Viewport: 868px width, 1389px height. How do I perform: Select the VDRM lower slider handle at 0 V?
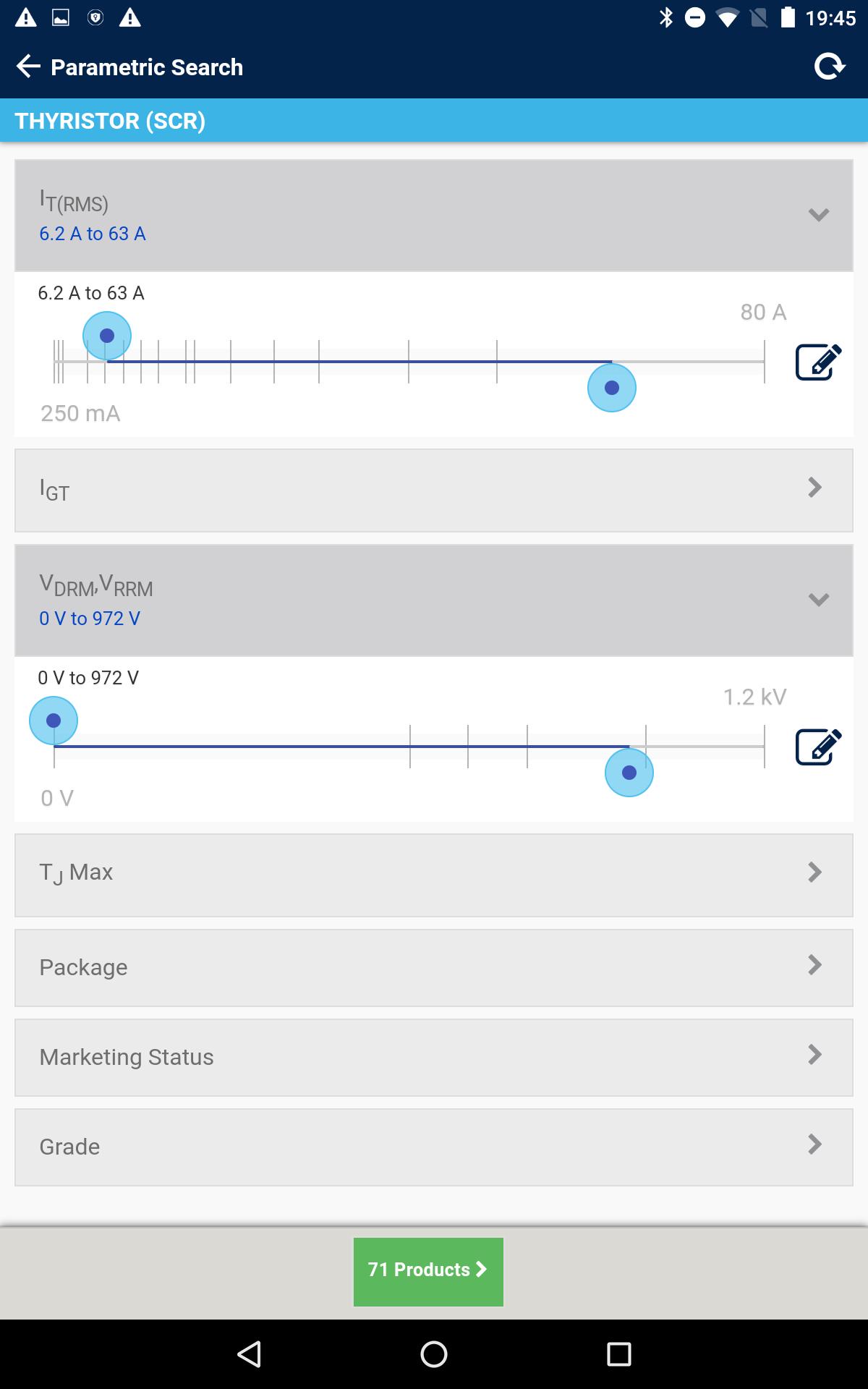tap(54, 721)
